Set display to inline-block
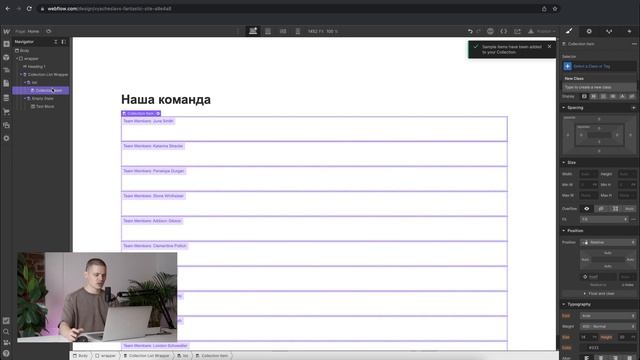This screenshot has height=360, width=640. click(x=613, y=96)
